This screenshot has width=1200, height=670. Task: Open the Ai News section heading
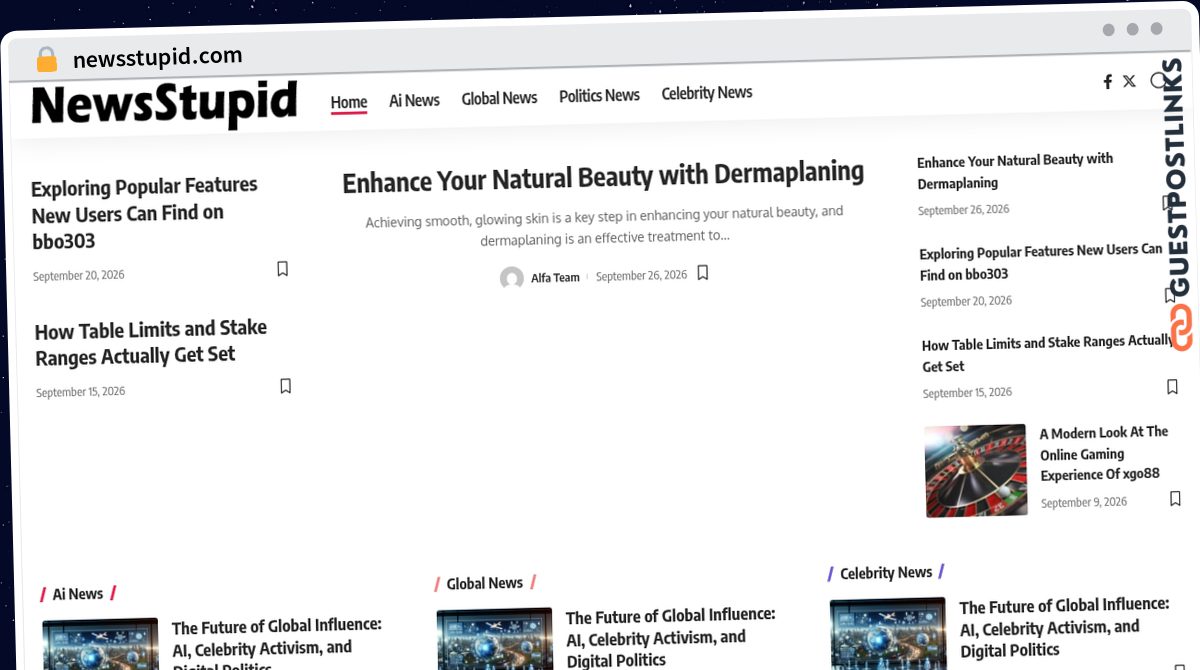[x=78, y=594]
